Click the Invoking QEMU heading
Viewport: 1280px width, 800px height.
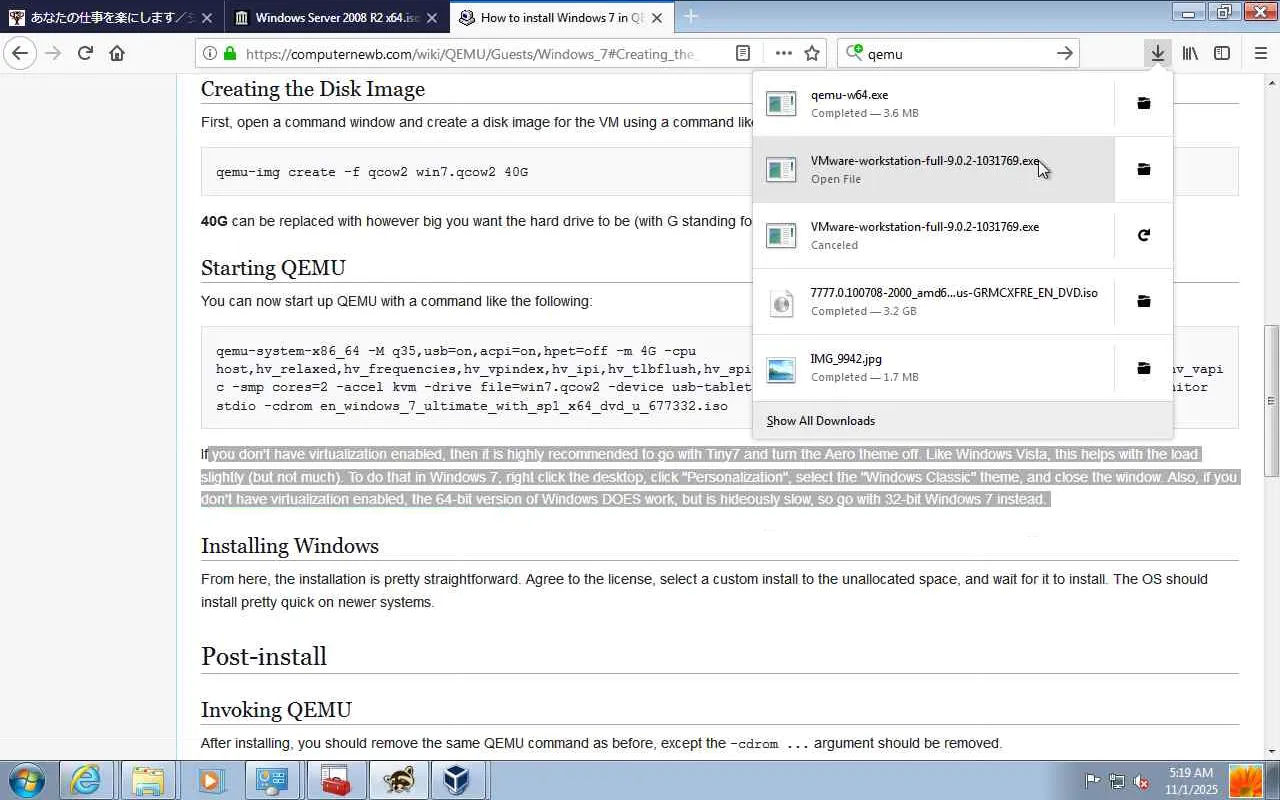[276, 710]
